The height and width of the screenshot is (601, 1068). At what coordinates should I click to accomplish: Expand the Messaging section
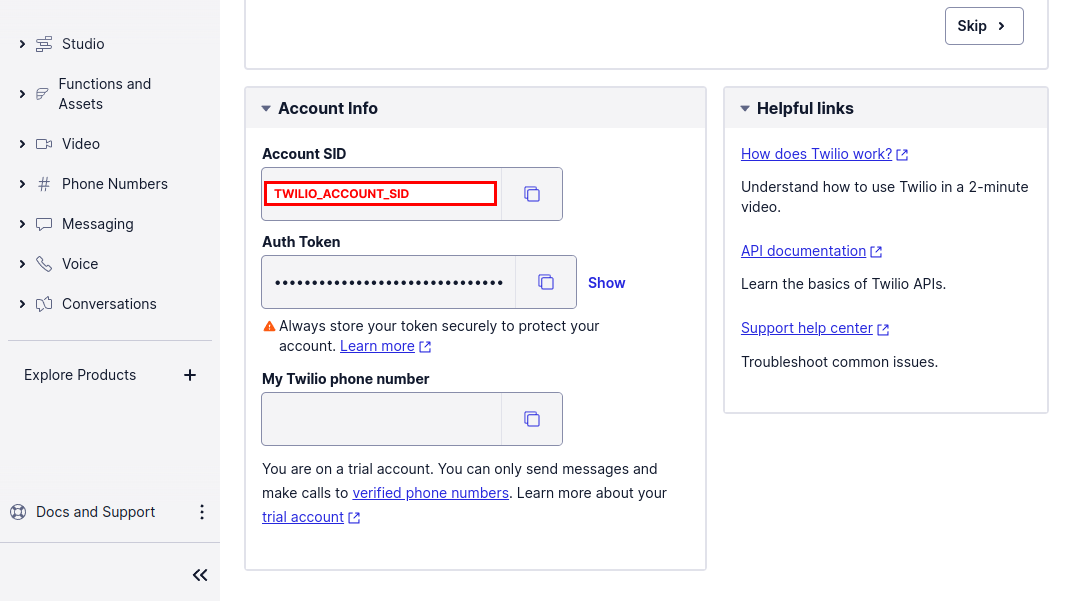click(22, 224)
